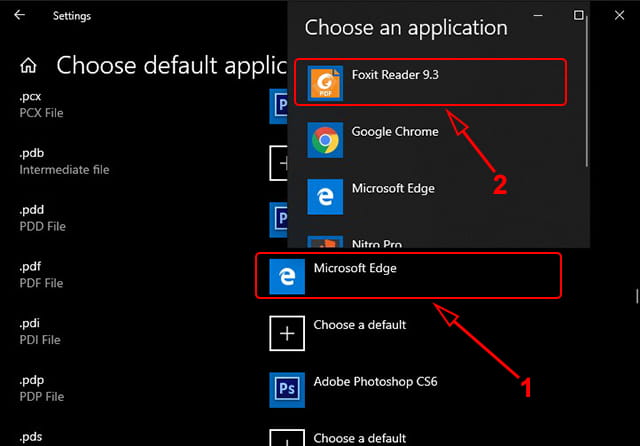The height and width of the screenshot is (446, 640).
Task: Click the .pcx PCX File entry
Action: click(x=41, y=104)
